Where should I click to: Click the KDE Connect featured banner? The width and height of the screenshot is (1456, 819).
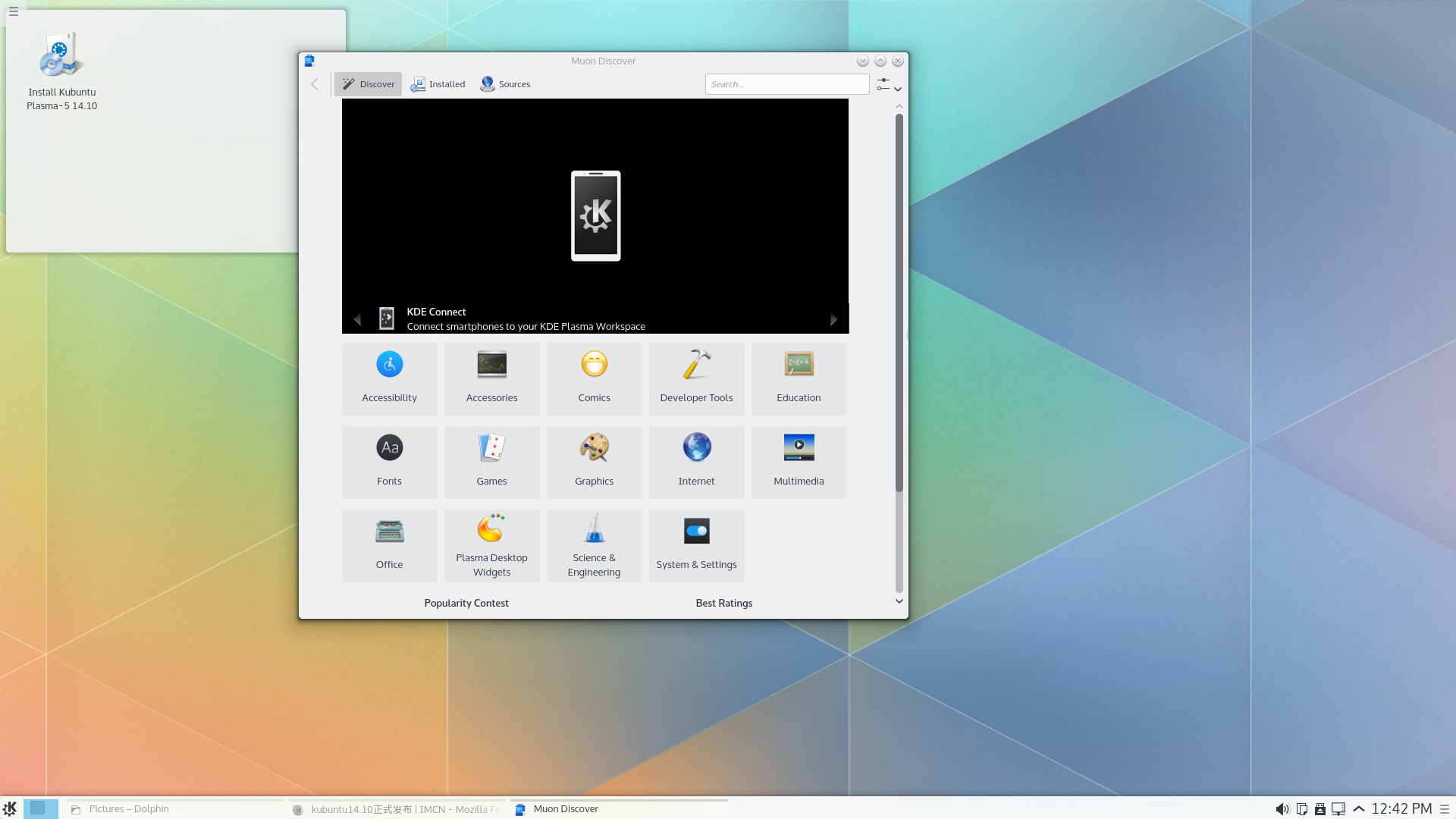pyautogui.click(x=595, y=216)
